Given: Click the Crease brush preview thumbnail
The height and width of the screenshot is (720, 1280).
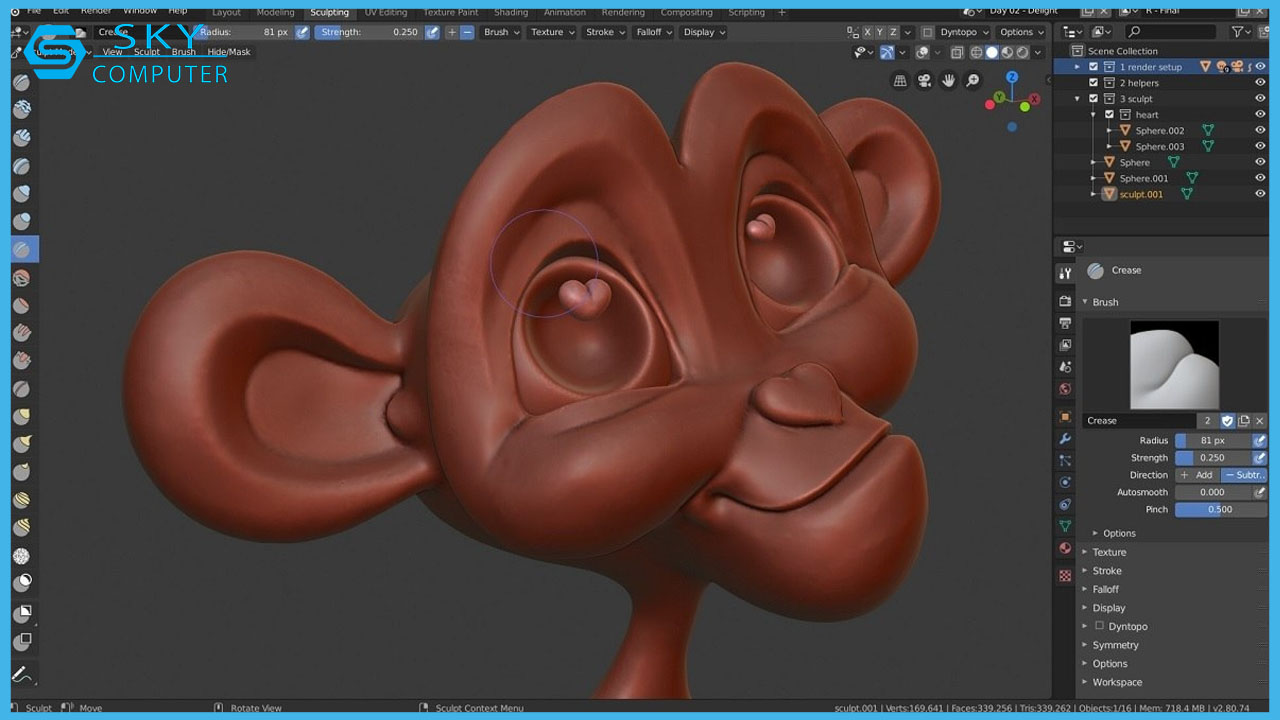Looking at the screenshot, I should pyautogui.click(x=1174, y=365).
